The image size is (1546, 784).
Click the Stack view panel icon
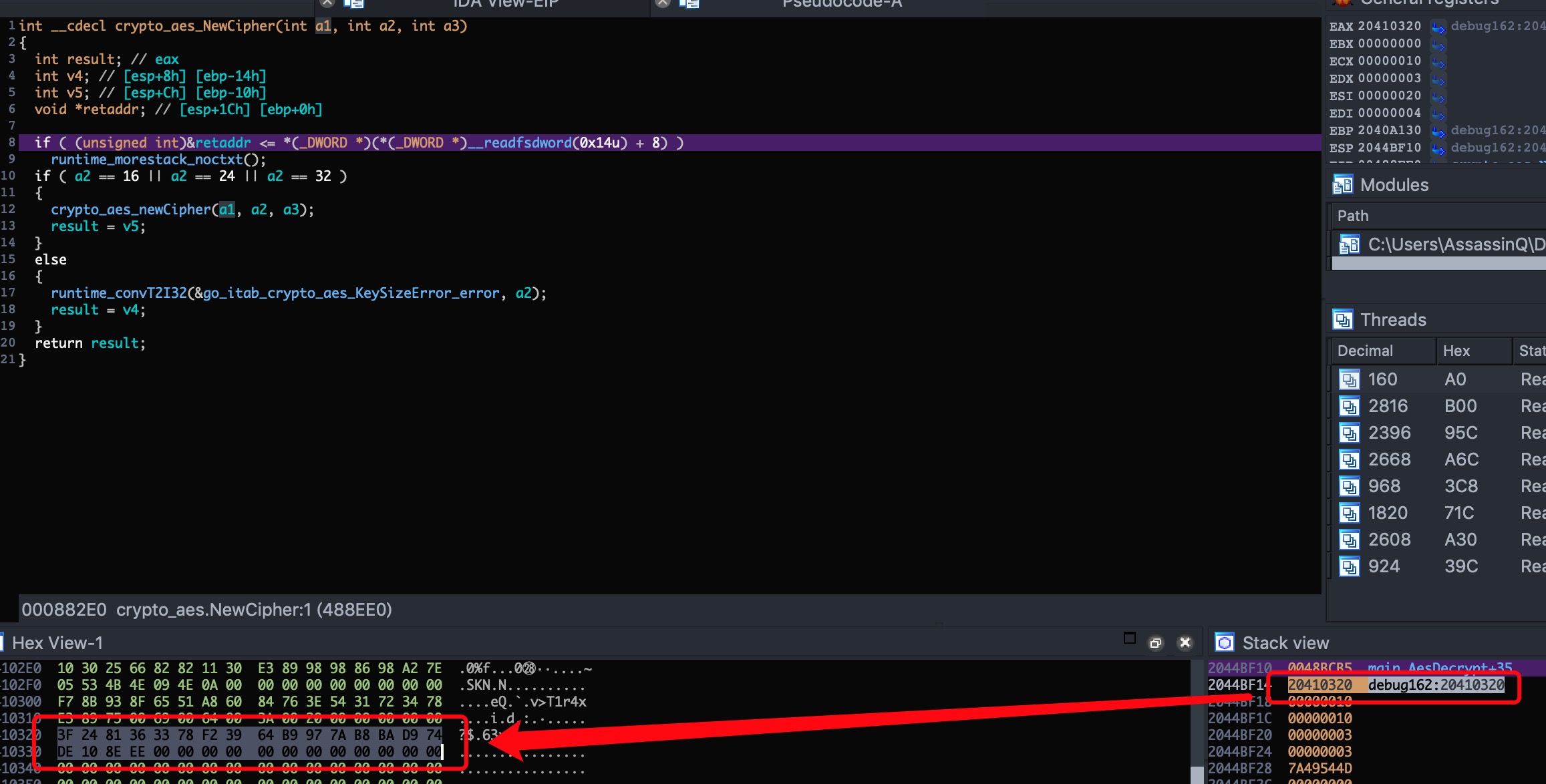point(1224,643)
